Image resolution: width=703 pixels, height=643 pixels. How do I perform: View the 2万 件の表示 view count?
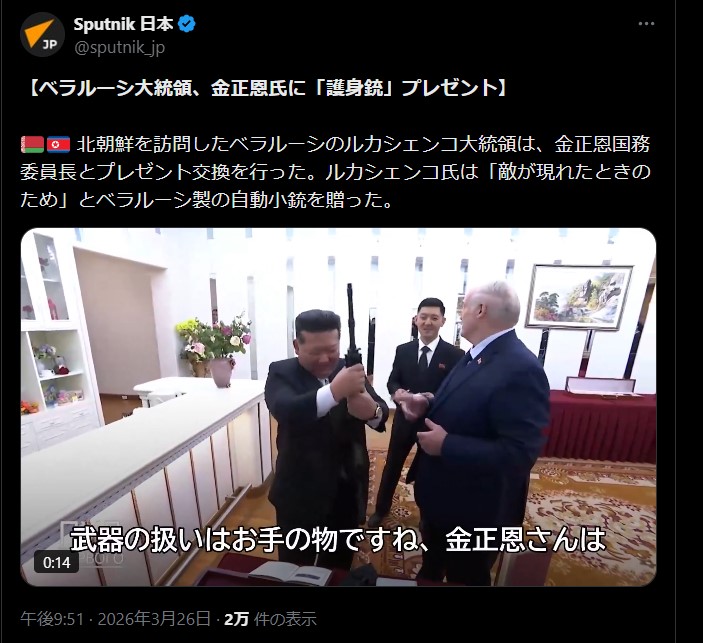270,619
